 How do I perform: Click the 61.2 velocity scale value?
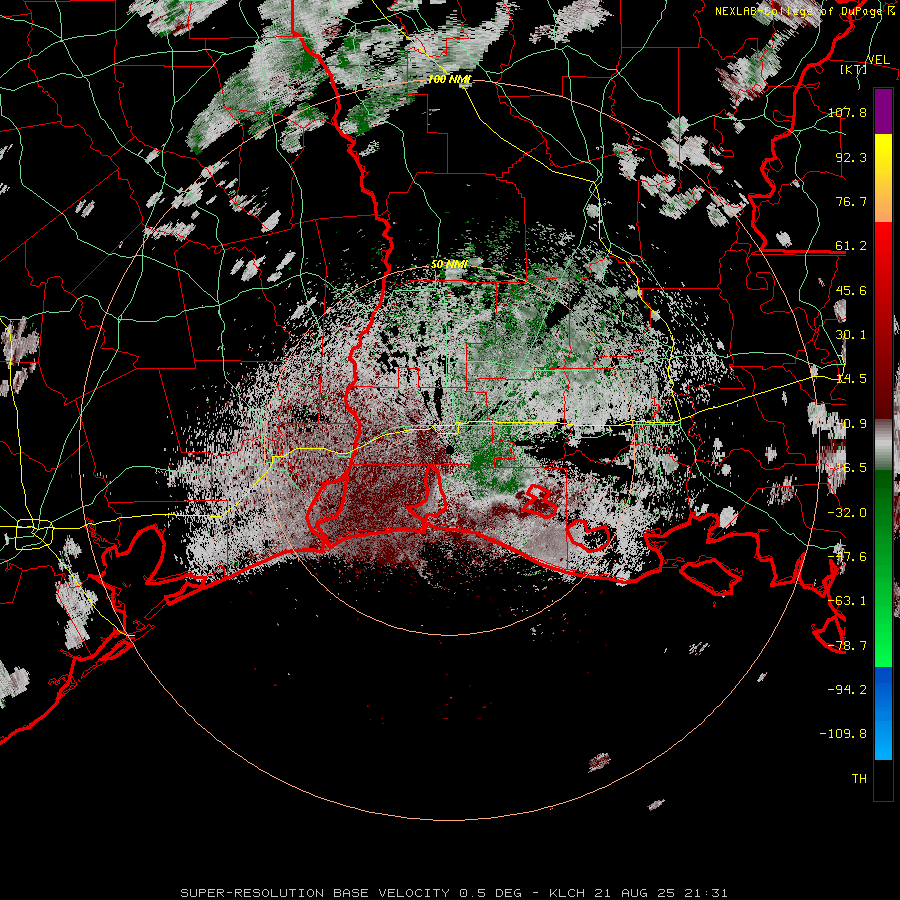851,246
